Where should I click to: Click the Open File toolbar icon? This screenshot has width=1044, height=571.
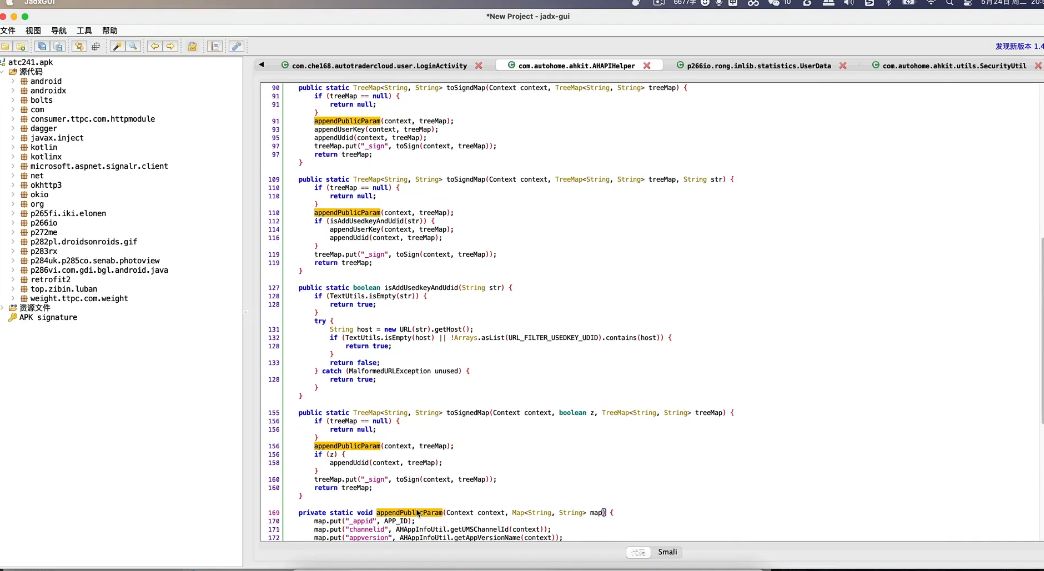[6, 46]
